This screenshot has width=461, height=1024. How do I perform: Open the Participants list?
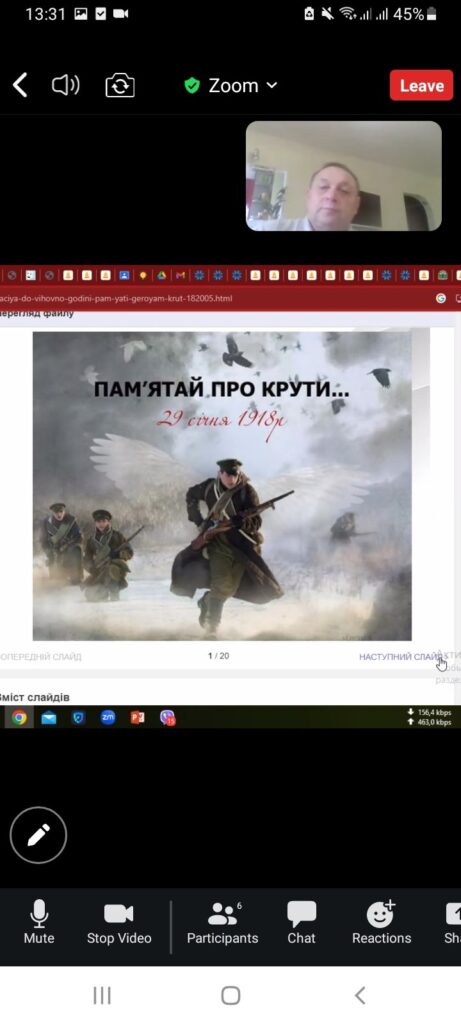tap(223, 922)
